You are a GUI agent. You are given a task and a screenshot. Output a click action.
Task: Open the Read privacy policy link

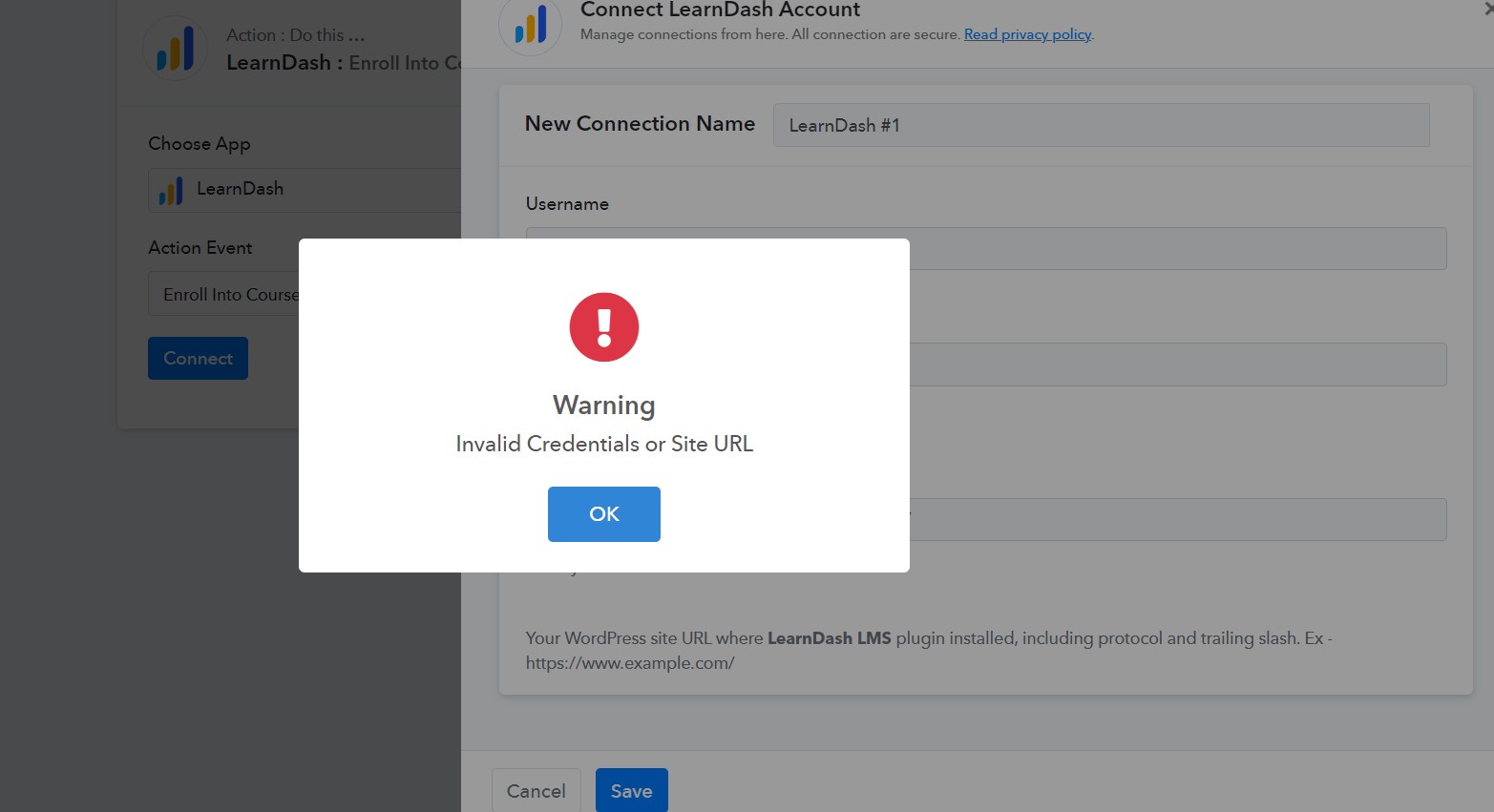[x=1027, y=34]
